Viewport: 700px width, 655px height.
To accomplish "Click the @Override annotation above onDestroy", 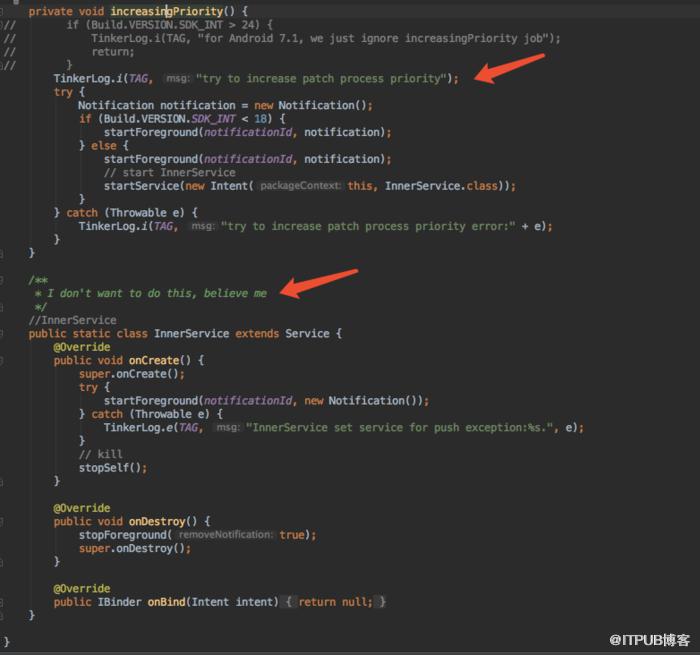I will pos(82,508).
